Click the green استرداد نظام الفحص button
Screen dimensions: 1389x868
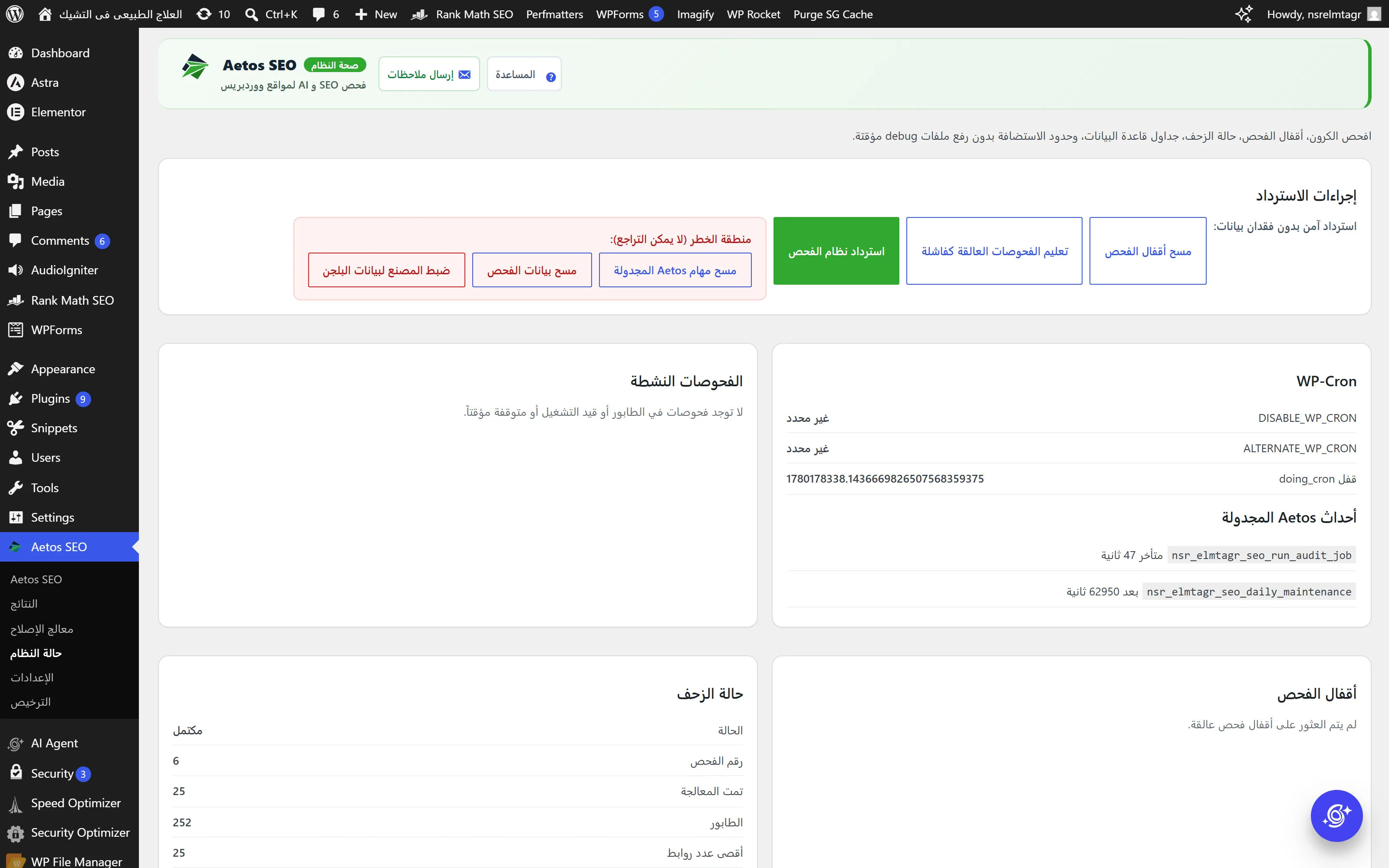tap(836, 251)
